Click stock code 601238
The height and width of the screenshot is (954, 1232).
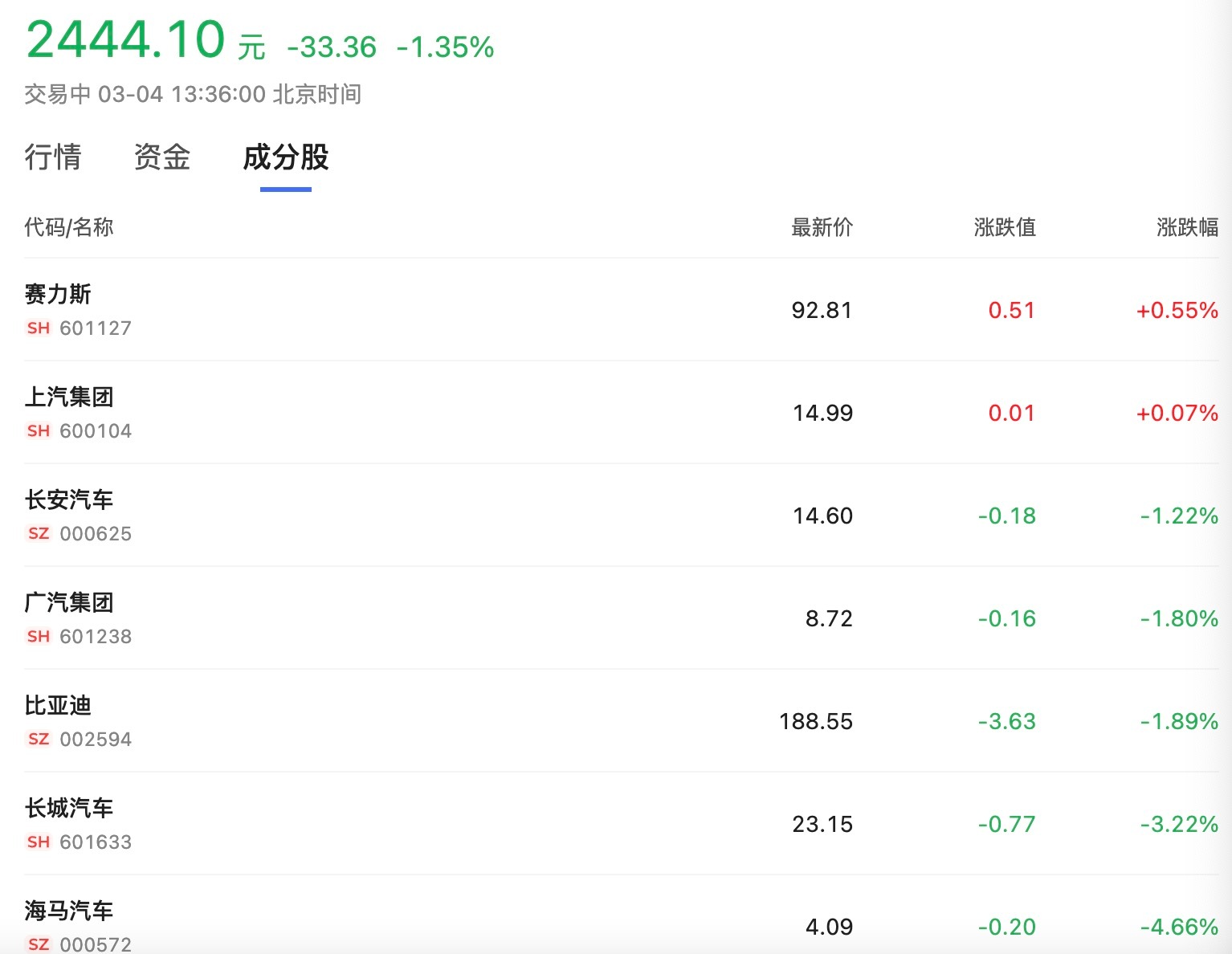(96, 636)
